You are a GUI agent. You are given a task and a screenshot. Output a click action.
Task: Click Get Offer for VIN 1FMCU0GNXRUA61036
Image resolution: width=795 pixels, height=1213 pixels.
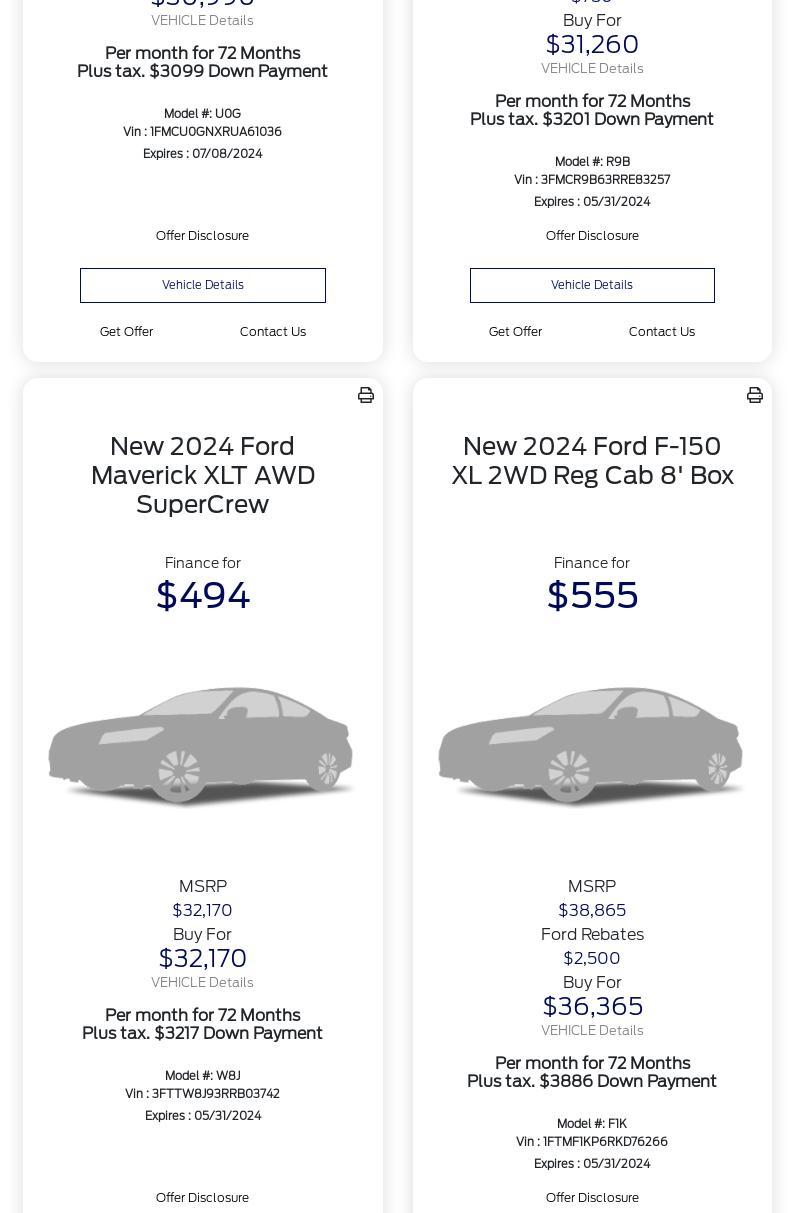point(126,332)
